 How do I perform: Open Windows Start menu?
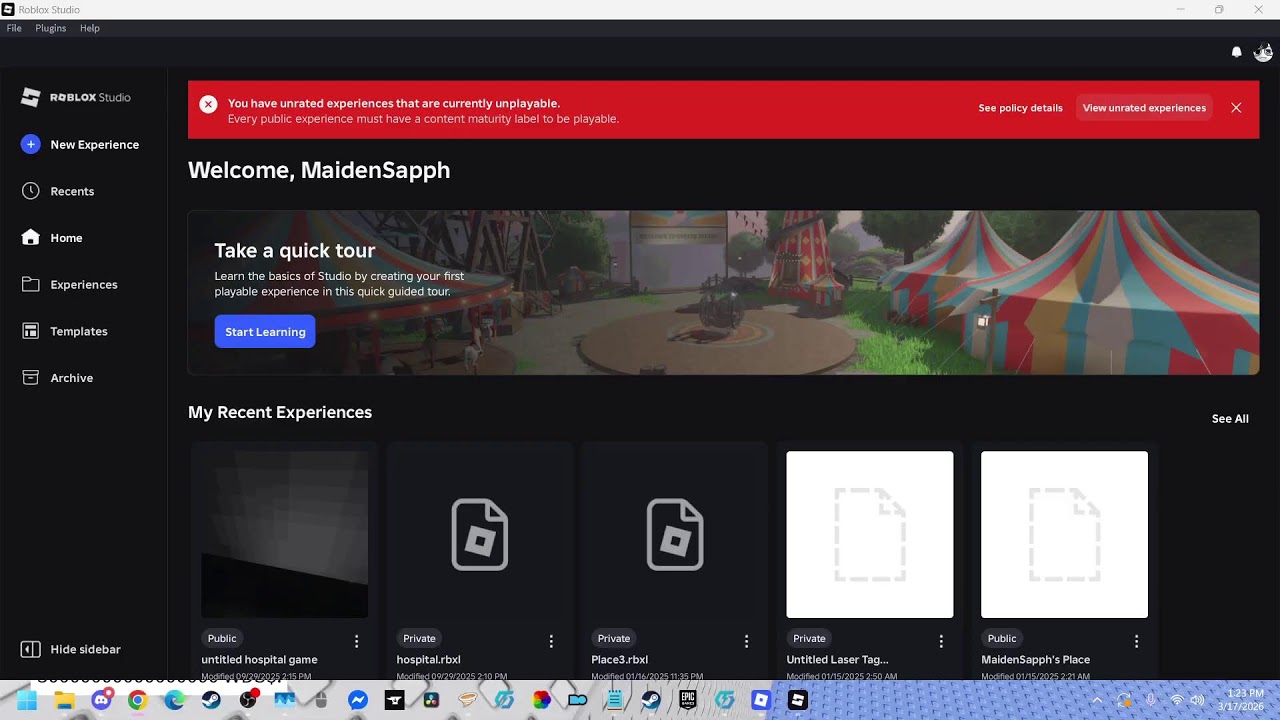[x=27, y=700]
